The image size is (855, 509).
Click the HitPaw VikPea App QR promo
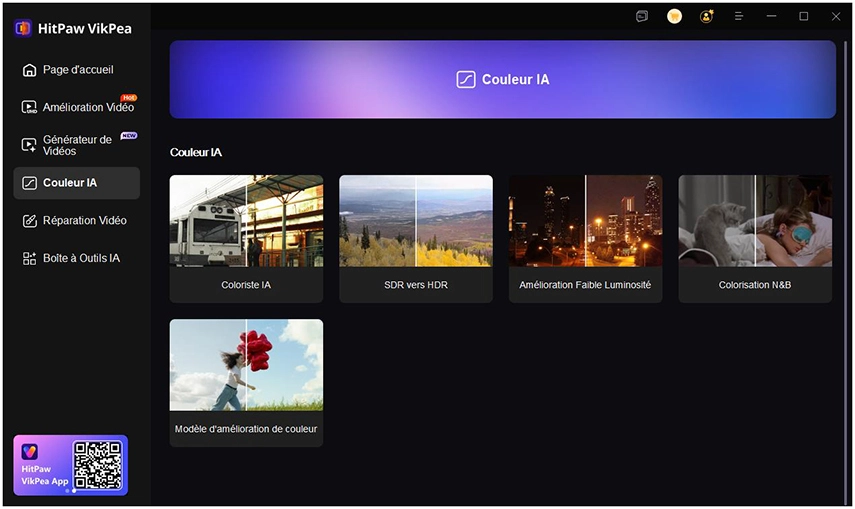click(71, 465)
